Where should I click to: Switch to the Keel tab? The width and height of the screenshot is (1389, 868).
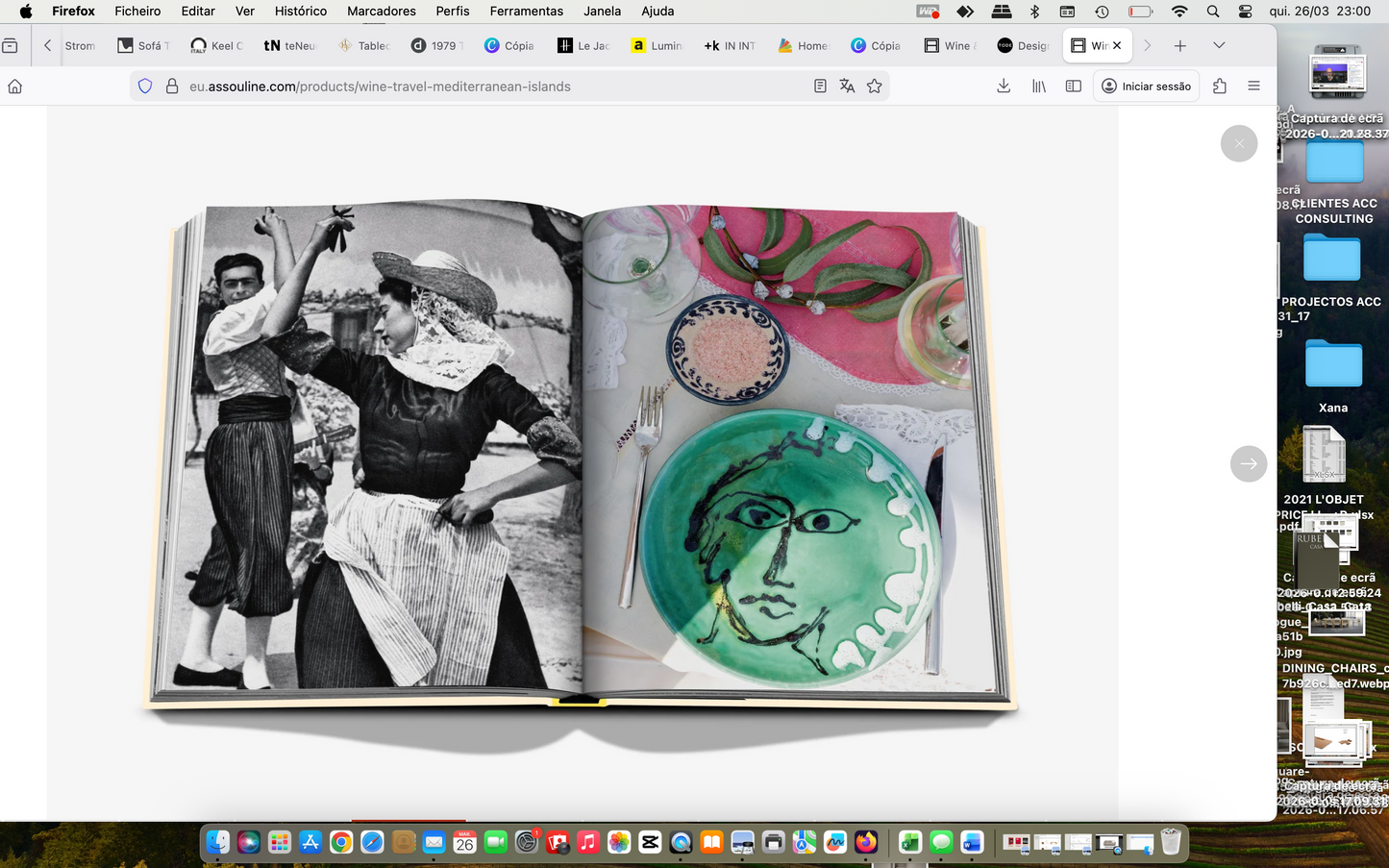217,45
